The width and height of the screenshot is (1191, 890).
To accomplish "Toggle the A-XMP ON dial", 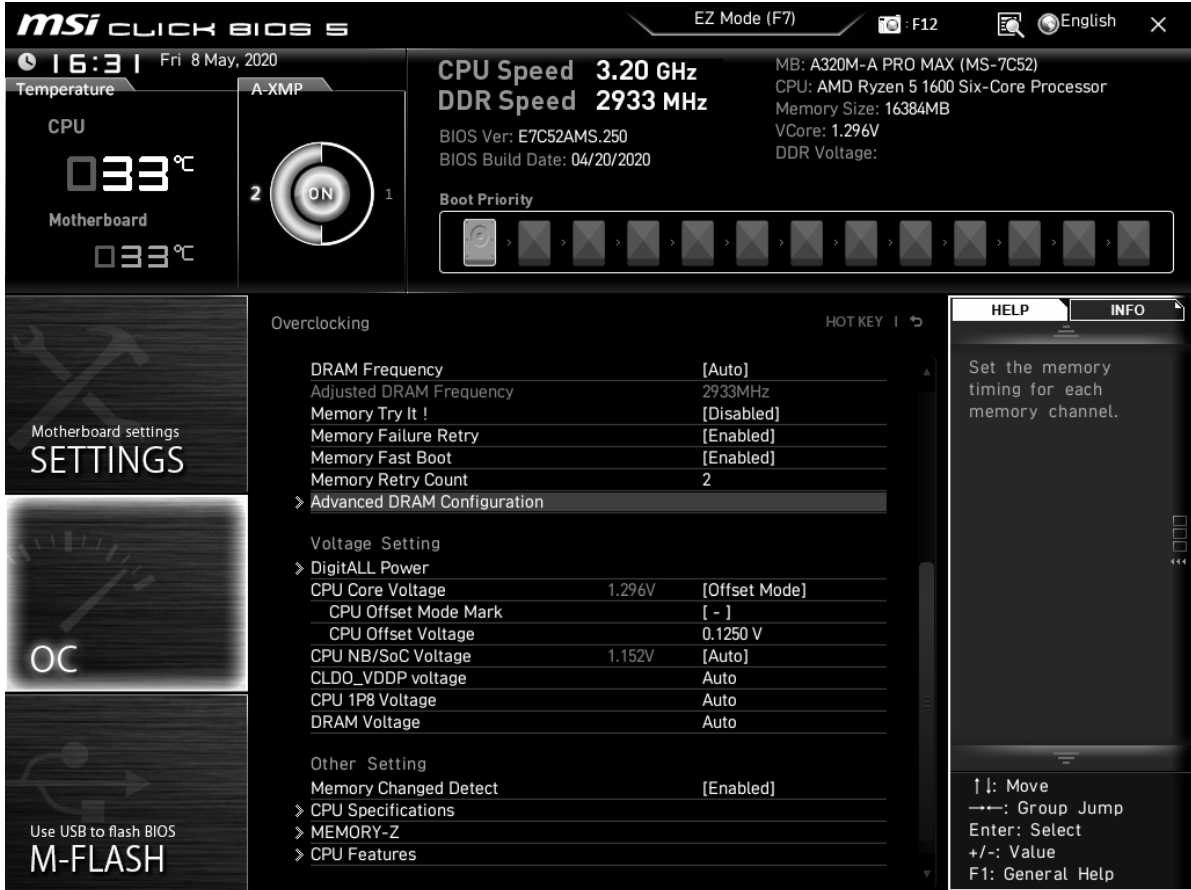I will (x=321, y=194).
